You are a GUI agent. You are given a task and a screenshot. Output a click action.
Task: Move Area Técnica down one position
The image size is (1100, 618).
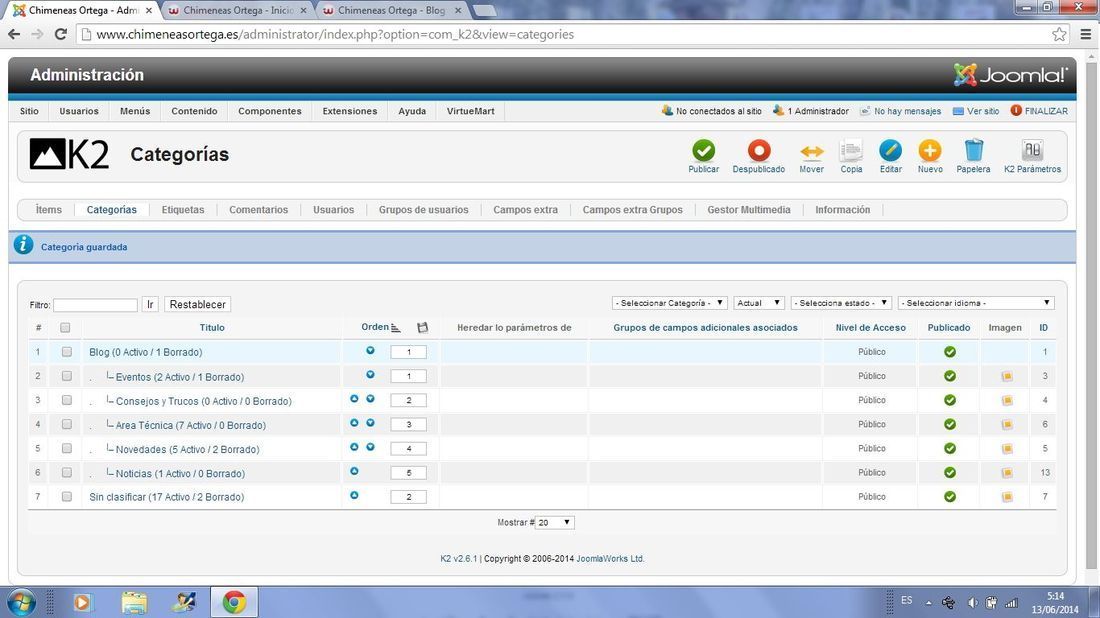click(370, 423)
